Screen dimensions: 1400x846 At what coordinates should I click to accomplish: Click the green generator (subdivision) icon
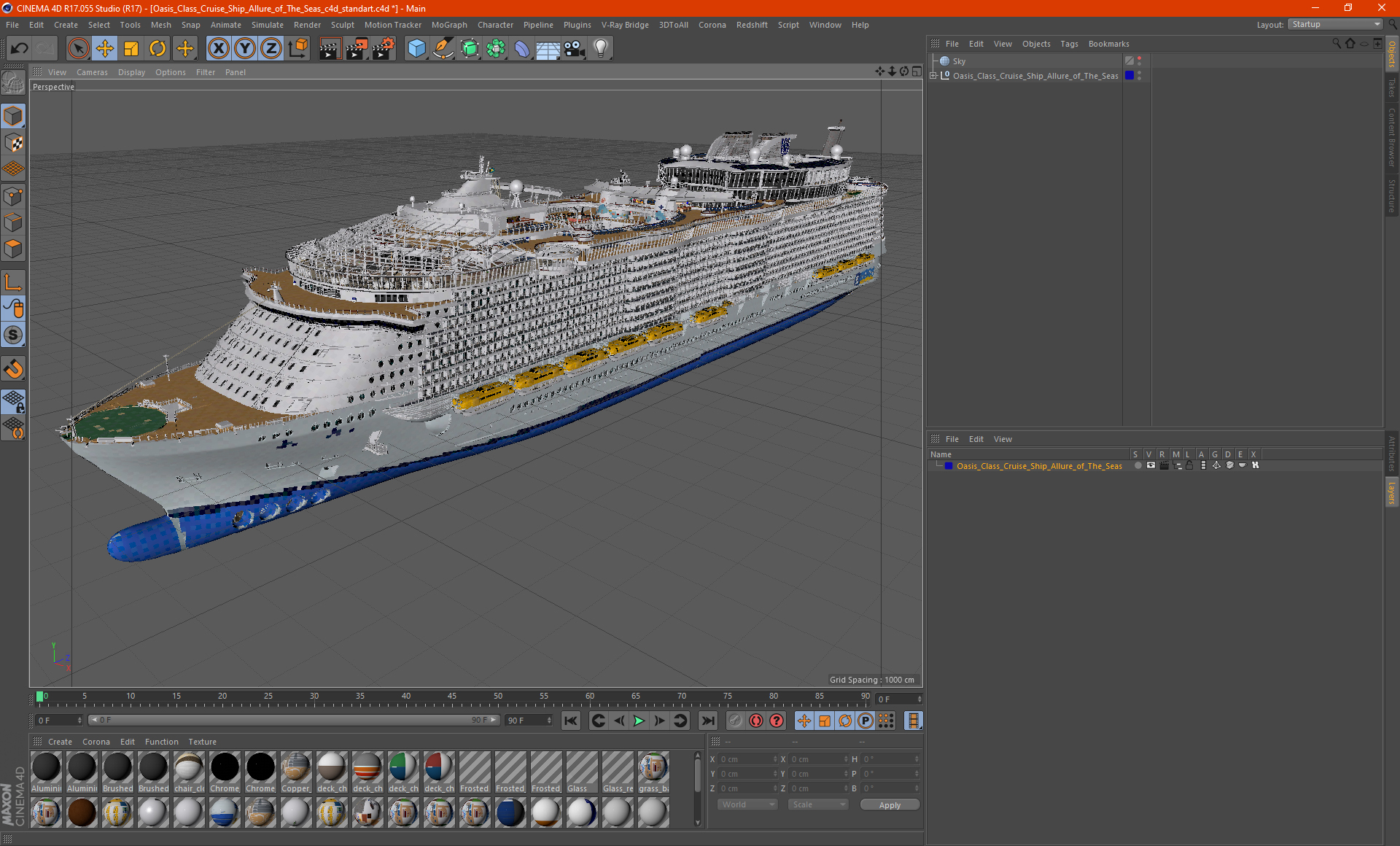point(470,49)
